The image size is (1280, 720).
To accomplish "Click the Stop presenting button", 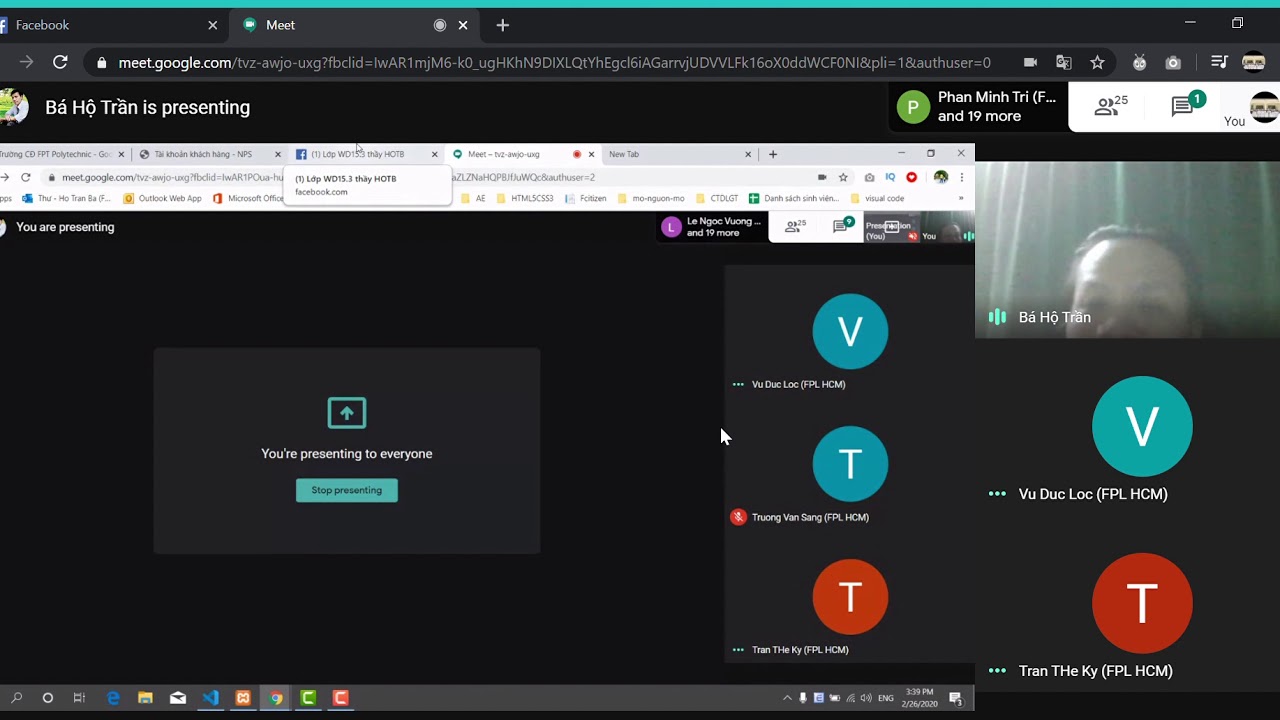I will click(x=346, y=490).
